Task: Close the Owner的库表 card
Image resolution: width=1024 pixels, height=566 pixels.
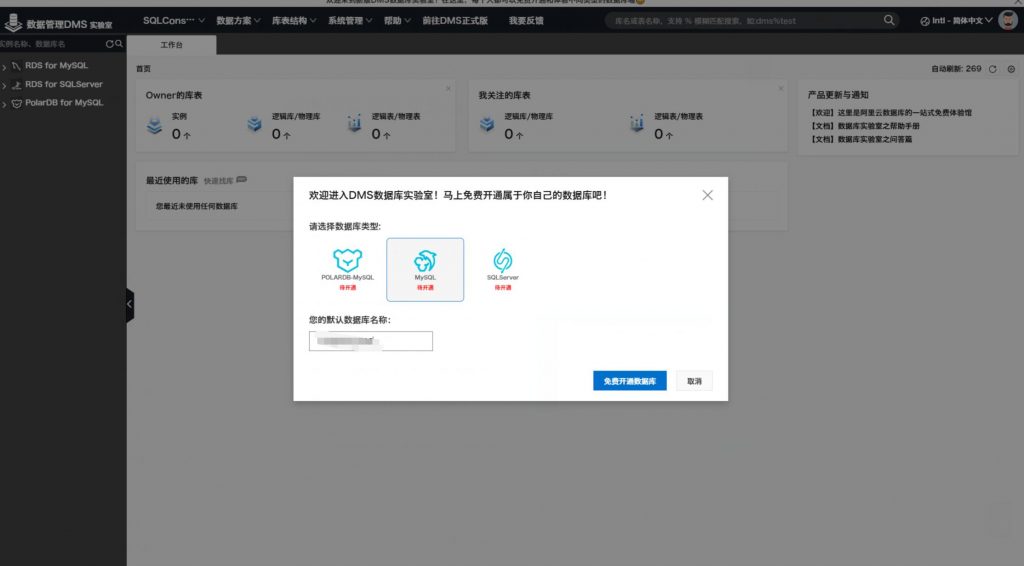Action: tap(448, 88)
